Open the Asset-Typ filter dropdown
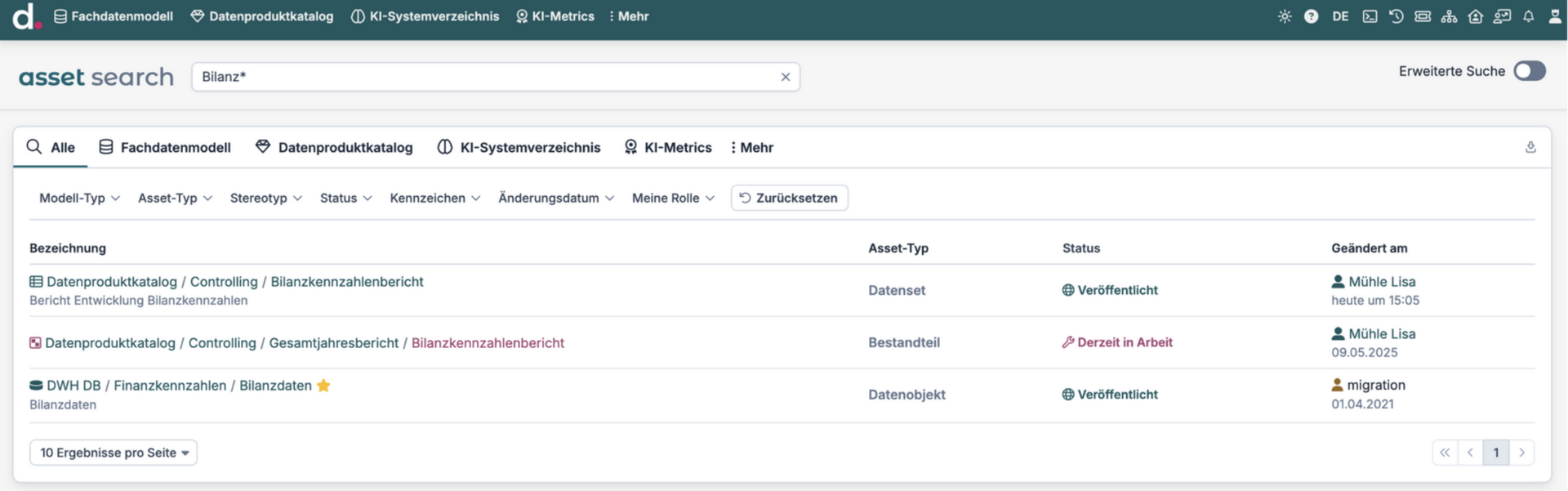The width and height of the screenshot is (1568, 491). point(175,198)
